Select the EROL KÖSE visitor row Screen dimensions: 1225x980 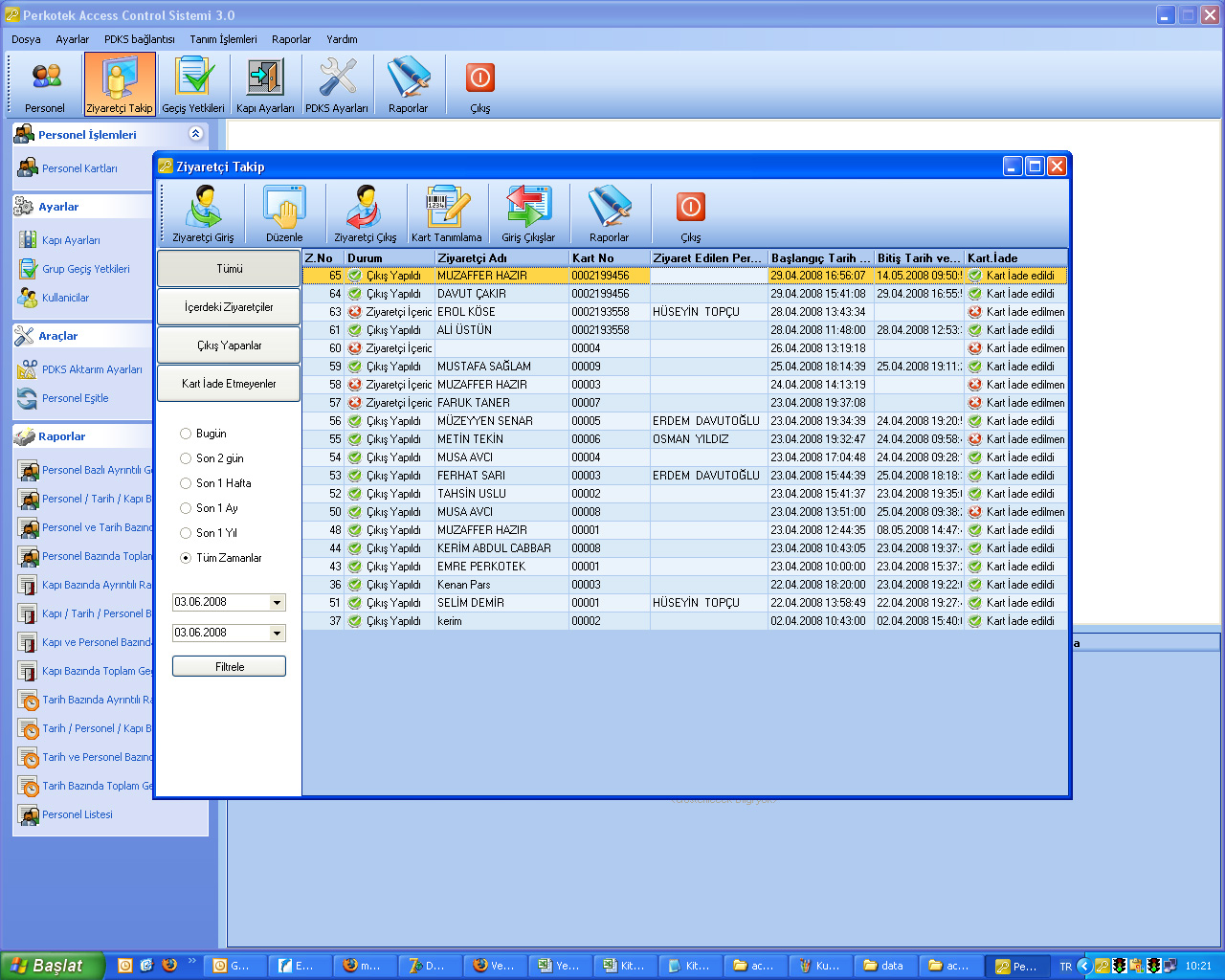466,312
